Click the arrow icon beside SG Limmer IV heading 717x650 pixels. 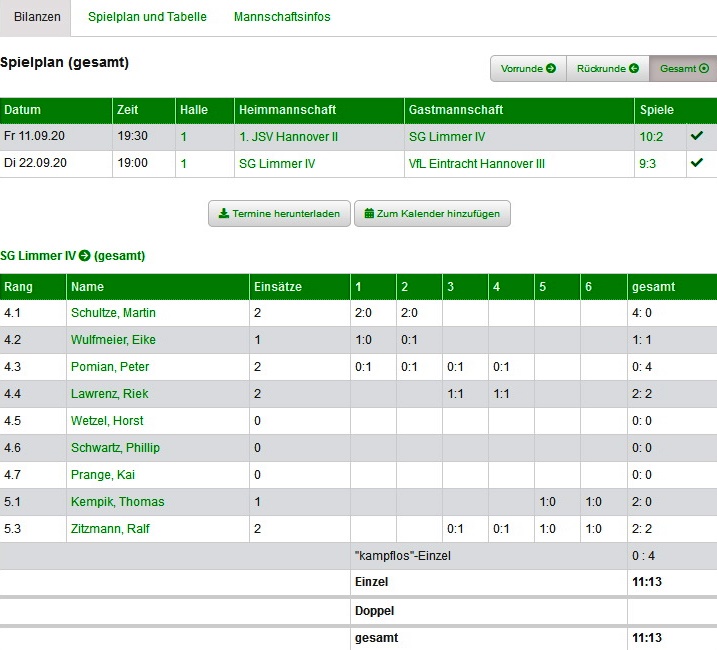(x=85, y=256)
